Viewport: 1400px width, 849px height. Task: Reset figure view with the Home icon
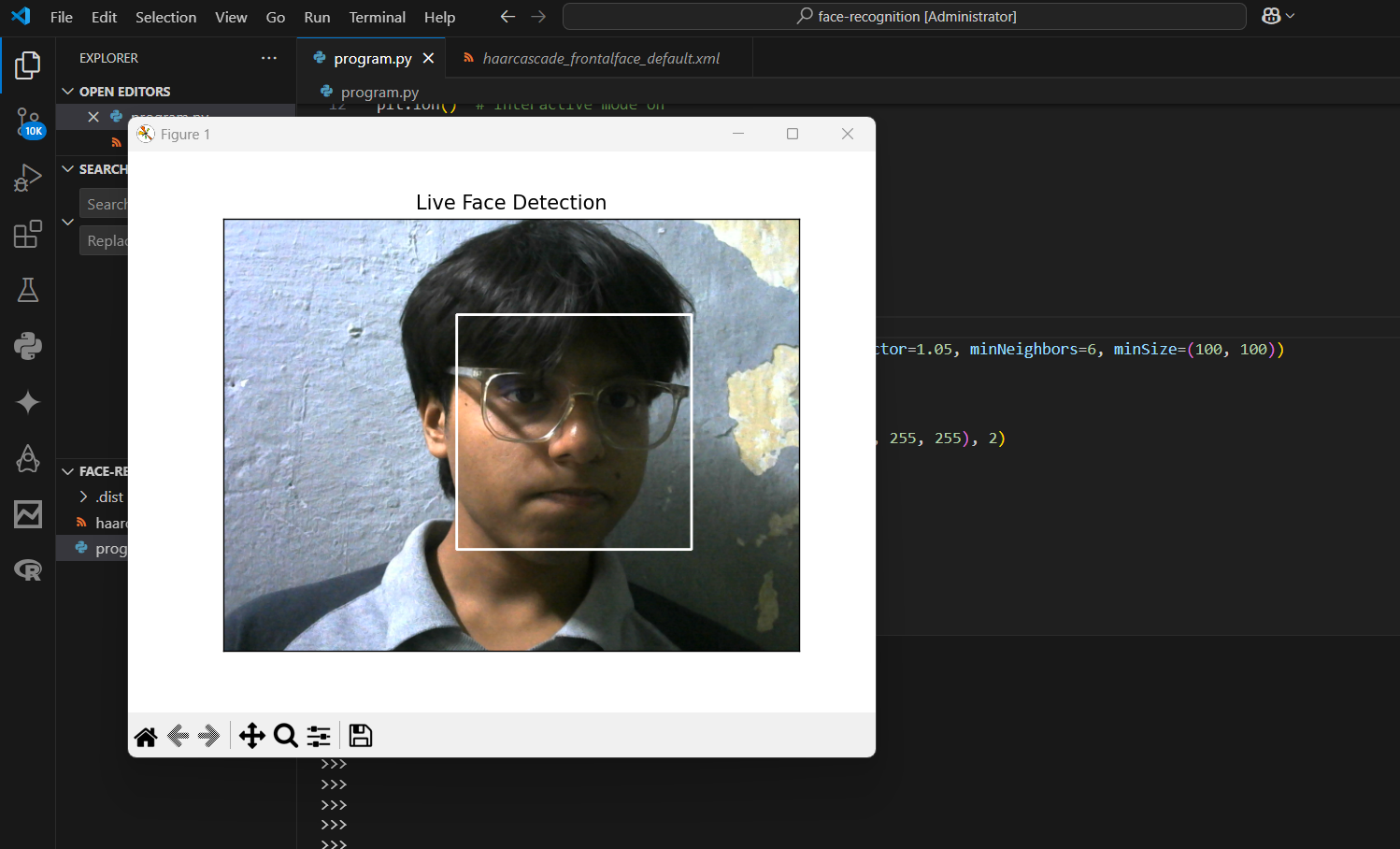point(146,736)
